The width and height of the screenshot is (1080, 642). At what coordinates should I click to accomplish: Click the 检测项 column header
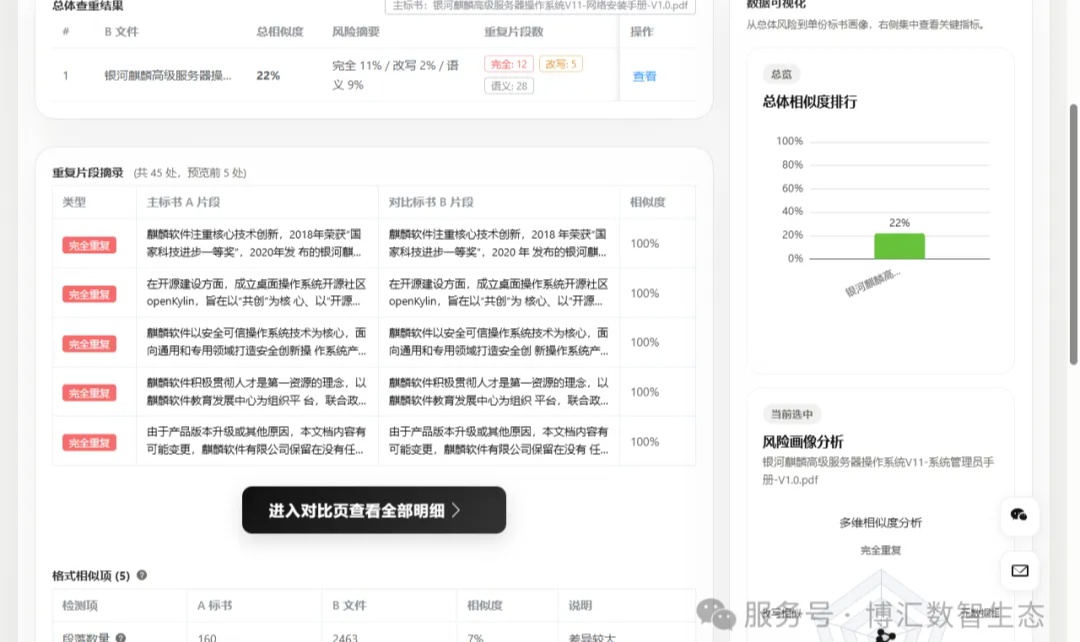click(x=80, y=605)
